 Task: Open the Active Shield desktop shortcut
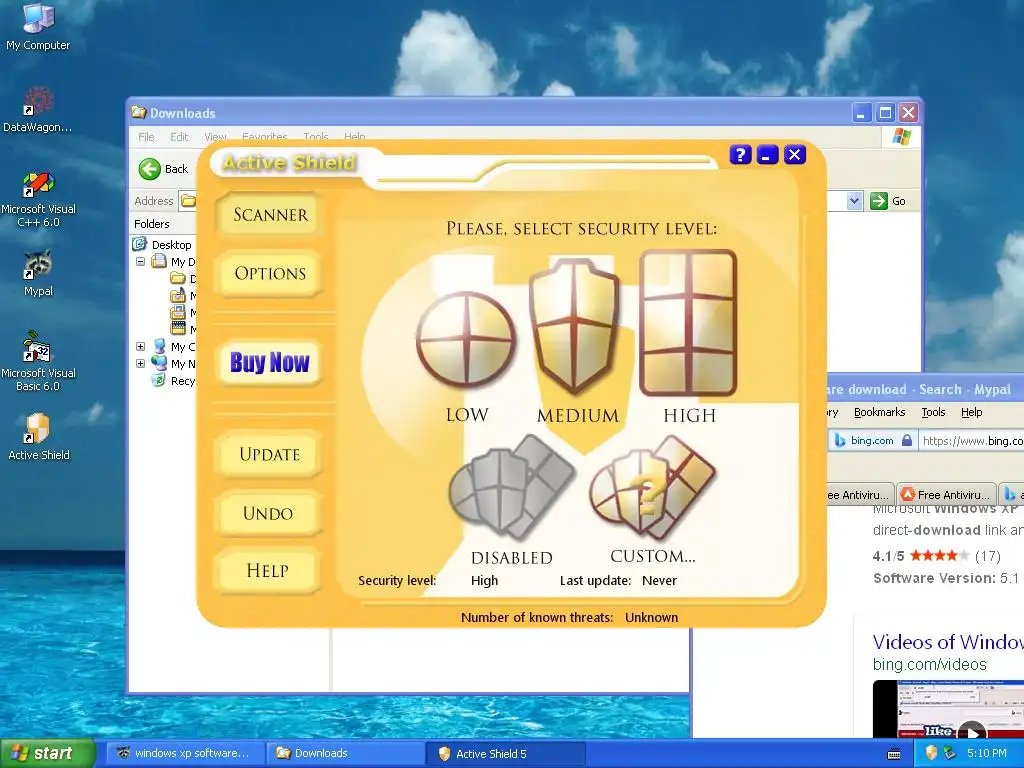click(x=38, y=437)
